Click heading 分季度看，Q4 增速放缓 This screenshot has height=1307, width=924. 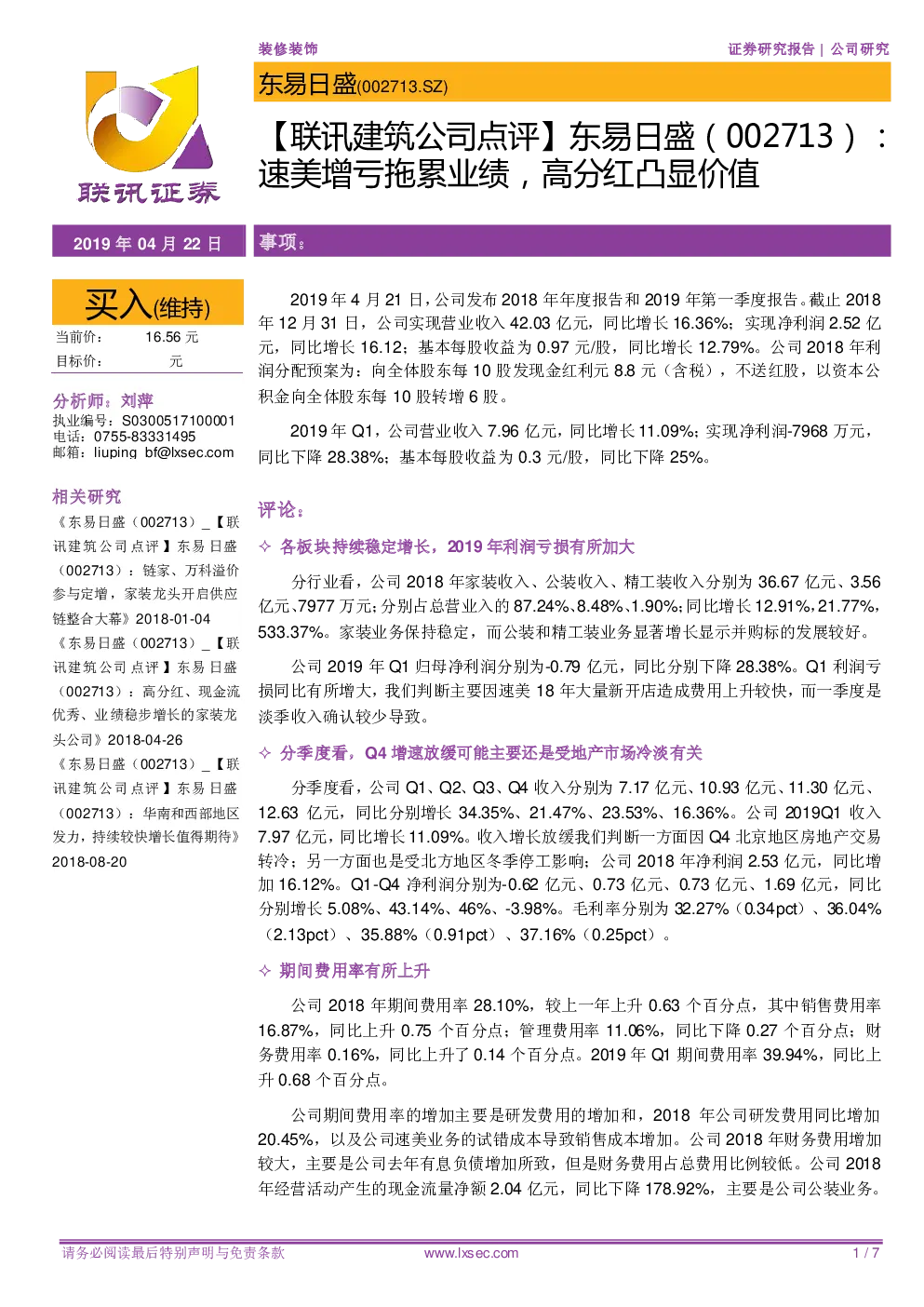tap(490, 753)
